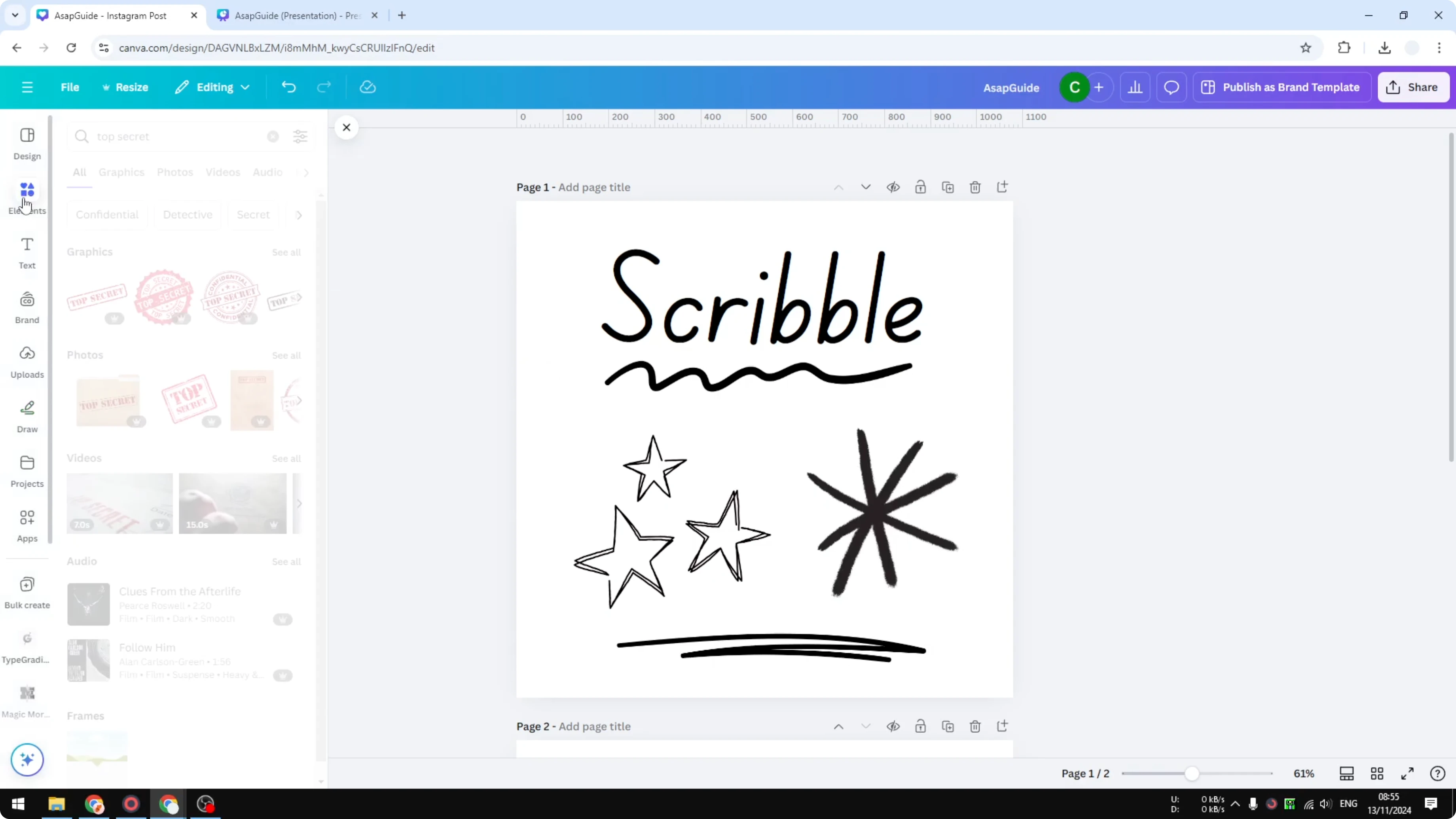The image size is (1456, 819).
Task: Switch to the Photos results tab
Action: point(174,173)
